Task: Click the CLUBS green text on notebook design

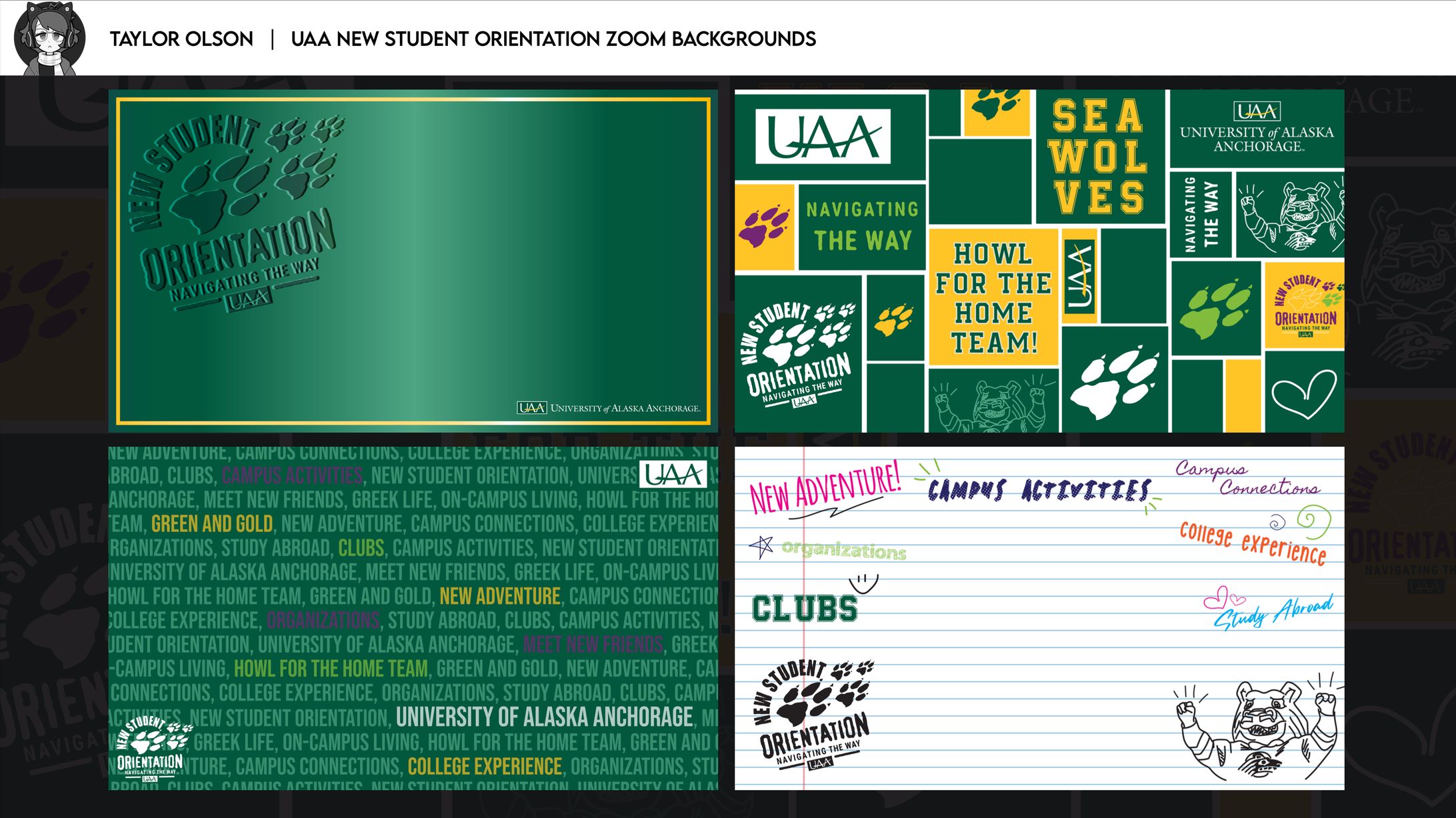Action: coord(803,608)
